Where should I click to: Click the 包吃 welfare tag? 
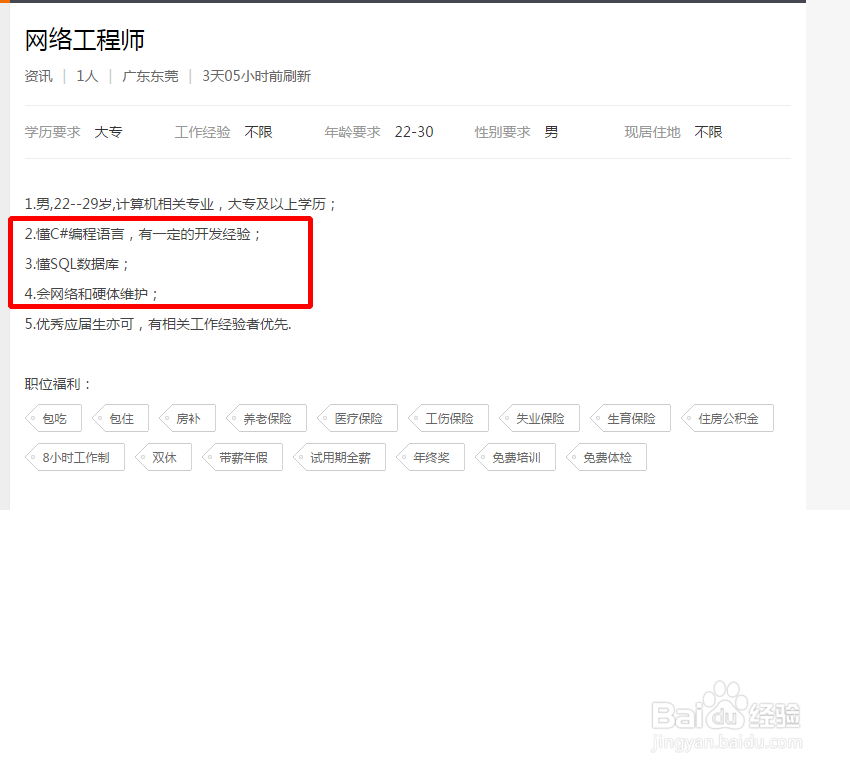point(54,418)
